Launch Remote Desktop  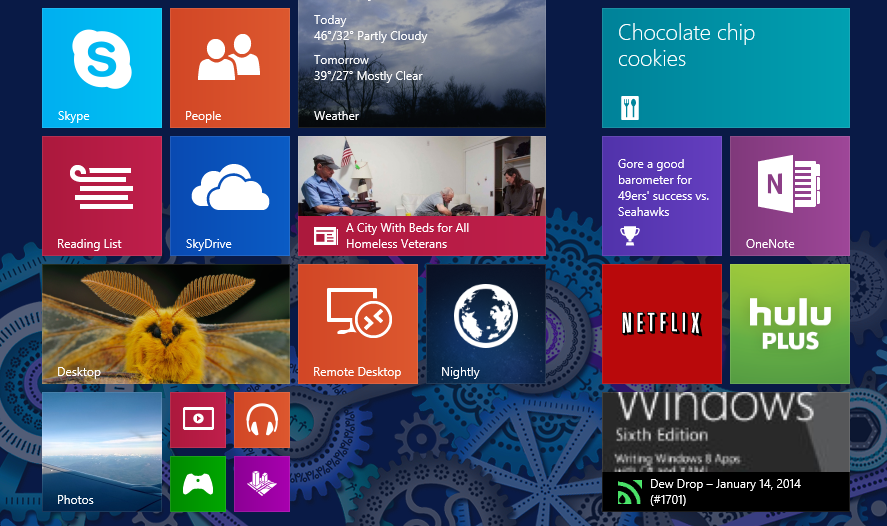pyautogui.click(x=358, y=324)
